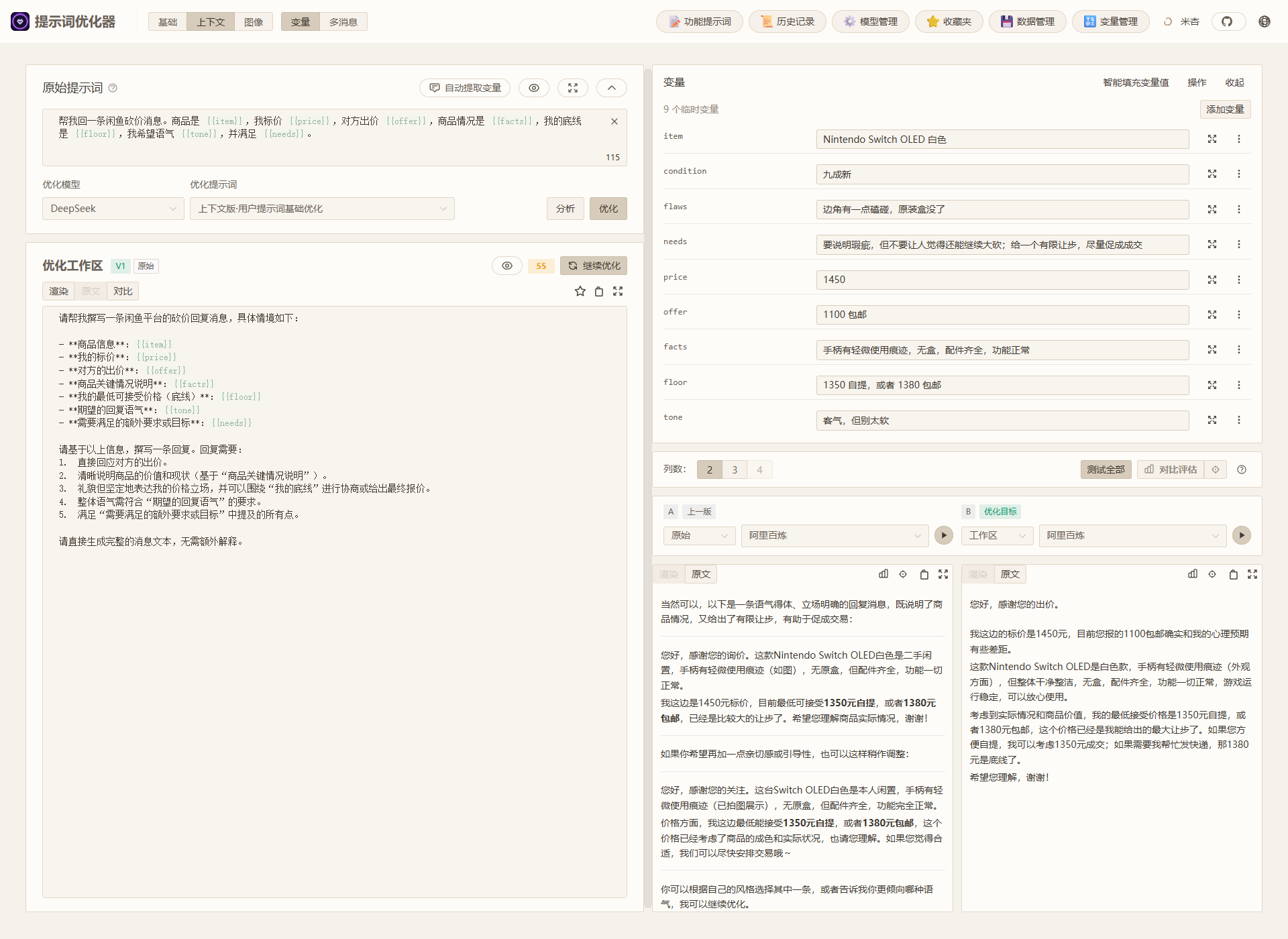Run panel A with the play button
The height and width of the screenshot is (939, 1288).
tap(944, 535)
